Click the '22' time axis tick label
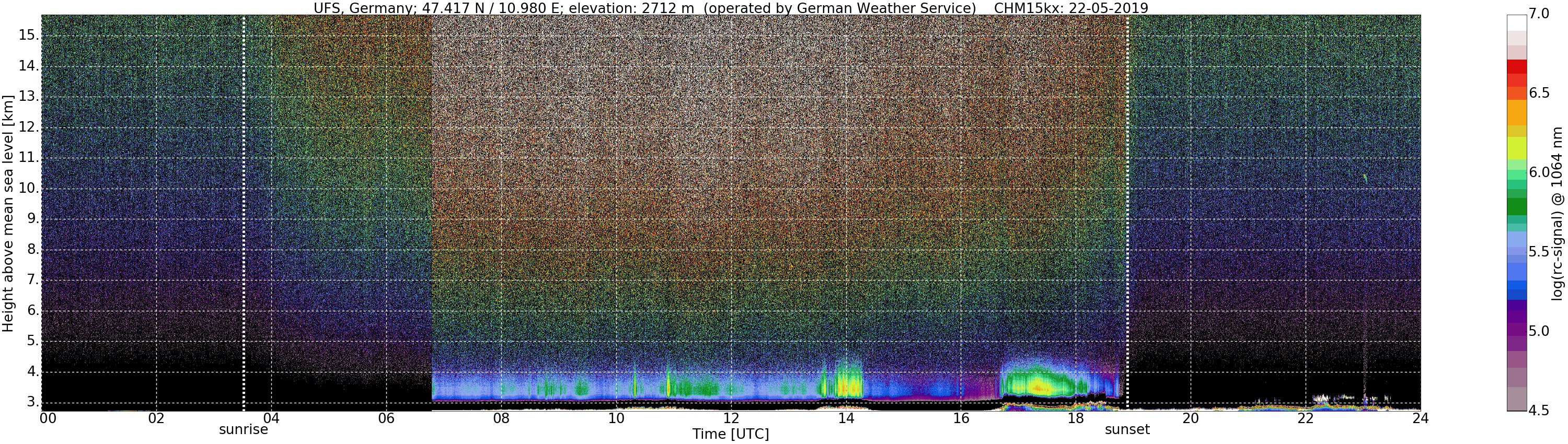The width and height of the screenshot is (1568, 444). click(x=1306, y=418)
